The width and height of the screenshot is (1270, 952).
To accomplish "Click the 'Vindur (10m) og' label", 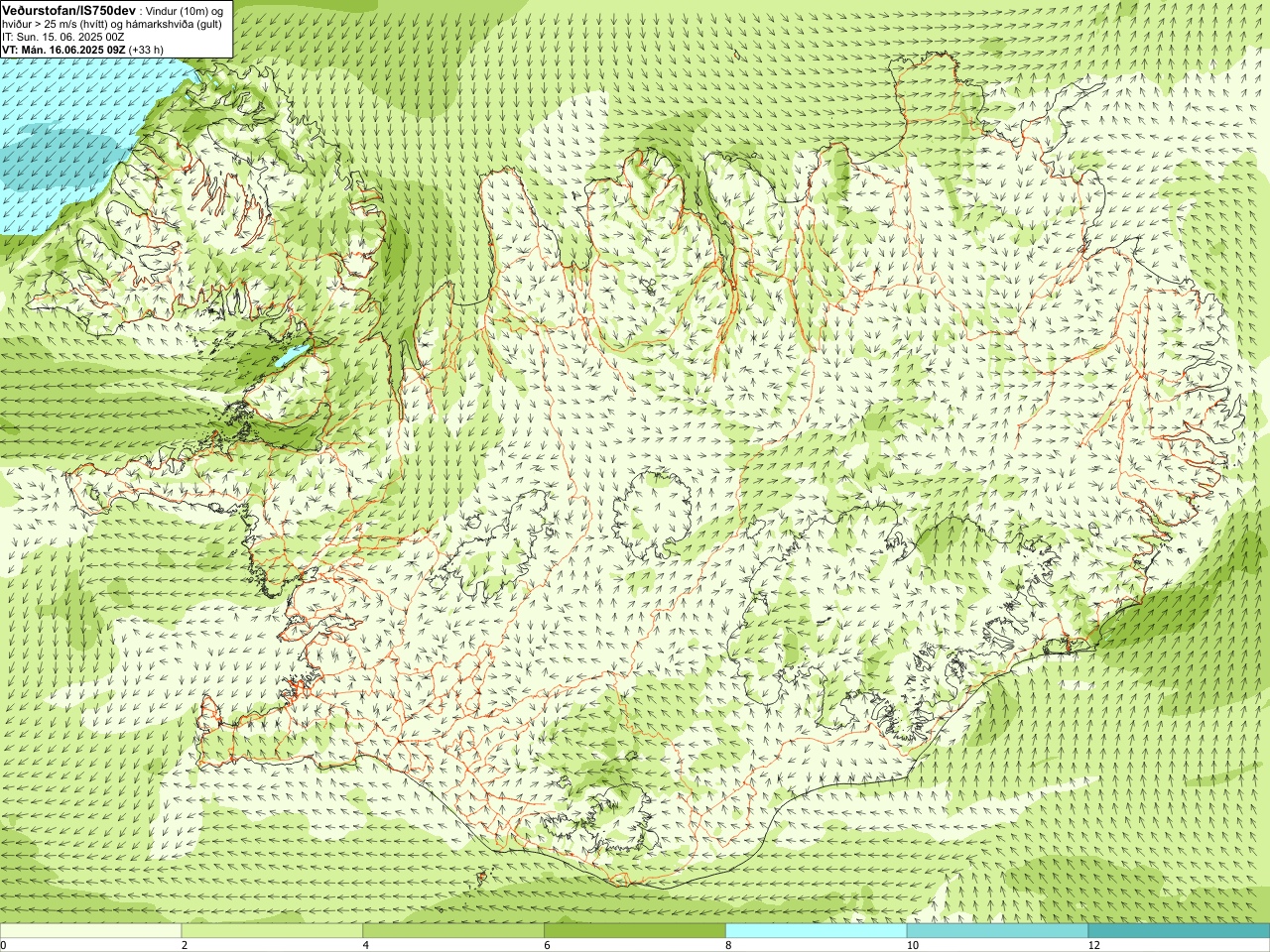I will click(185, 10).
